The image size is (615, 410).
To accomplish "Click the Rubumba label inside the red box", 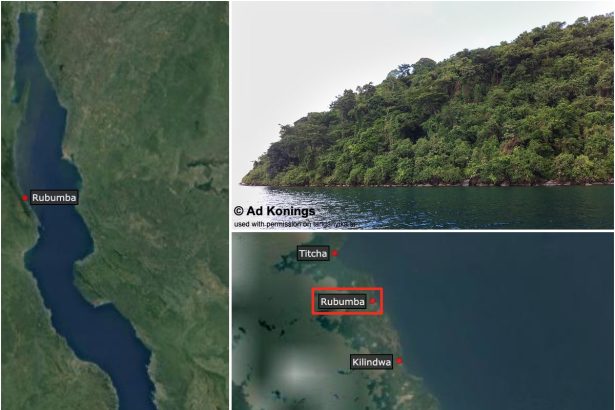I will (342, 302).
